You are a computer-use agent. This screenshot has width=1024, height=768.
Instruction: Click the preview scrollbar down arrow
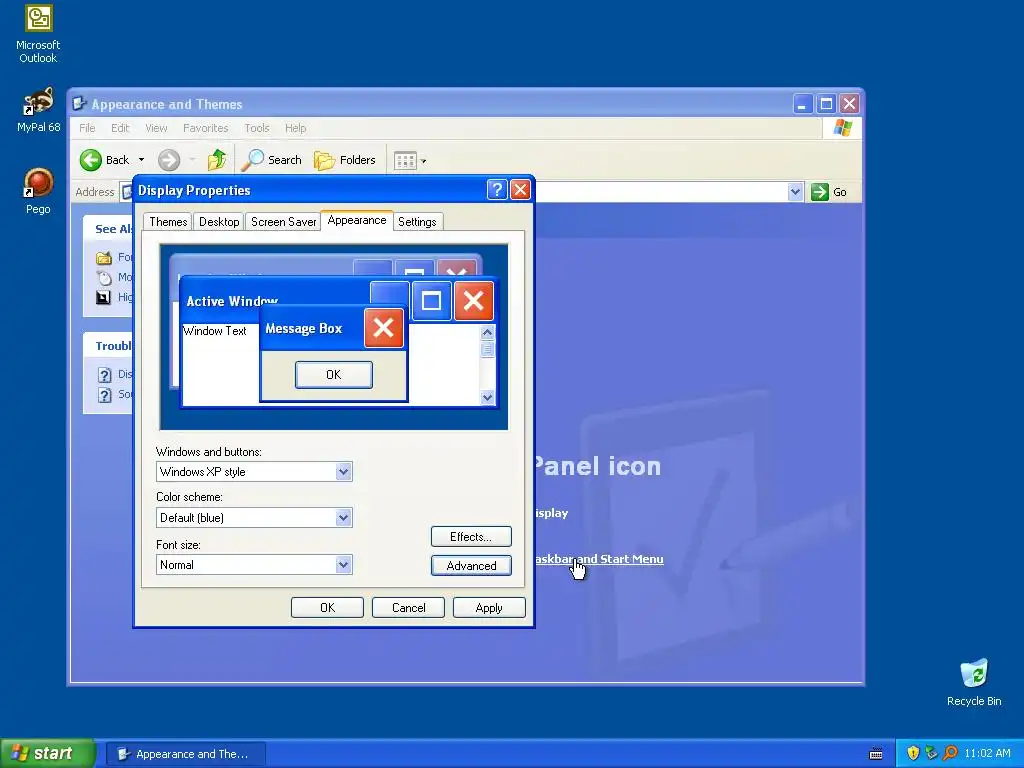tap(487, 397)
